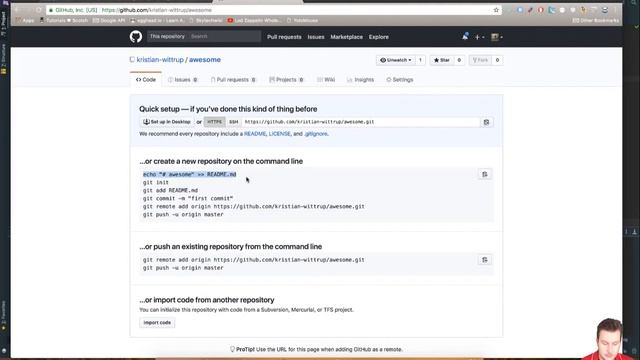Switch to the repository Issues tab
The height and width of the screenshot is (360, 640).
click(x=182, y=80)
